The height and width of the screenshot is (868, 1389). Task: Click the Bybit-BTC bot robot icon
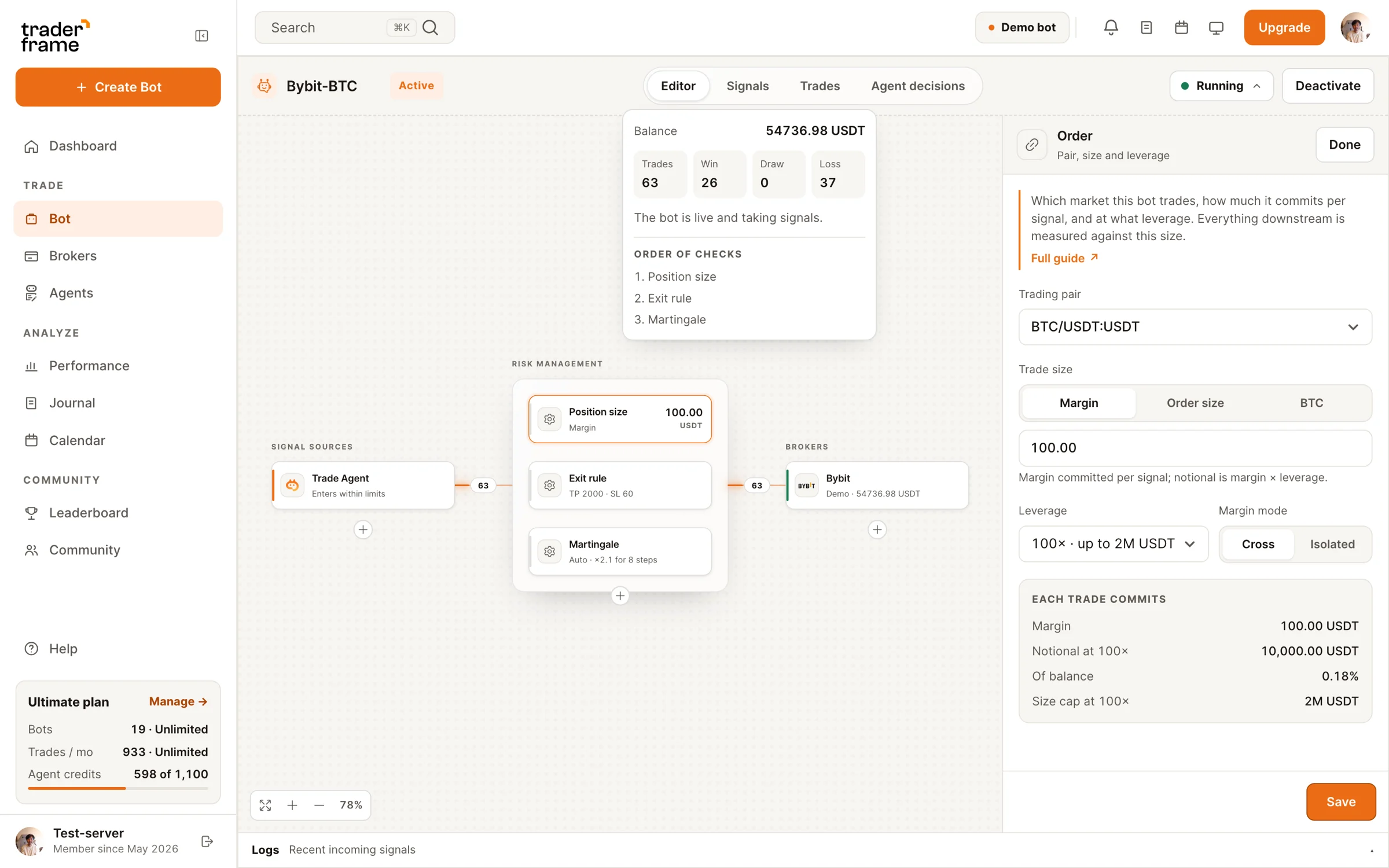pyautogui.click(x=264, y=86)
